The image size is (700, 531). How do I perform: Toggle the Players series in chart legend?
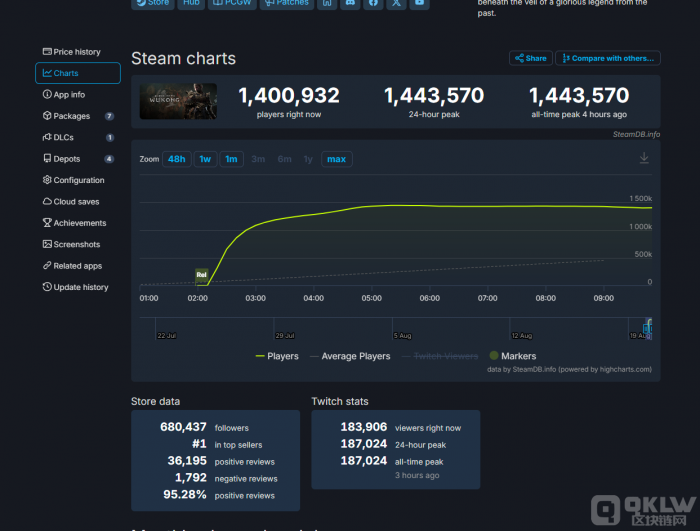click(277, 356)
